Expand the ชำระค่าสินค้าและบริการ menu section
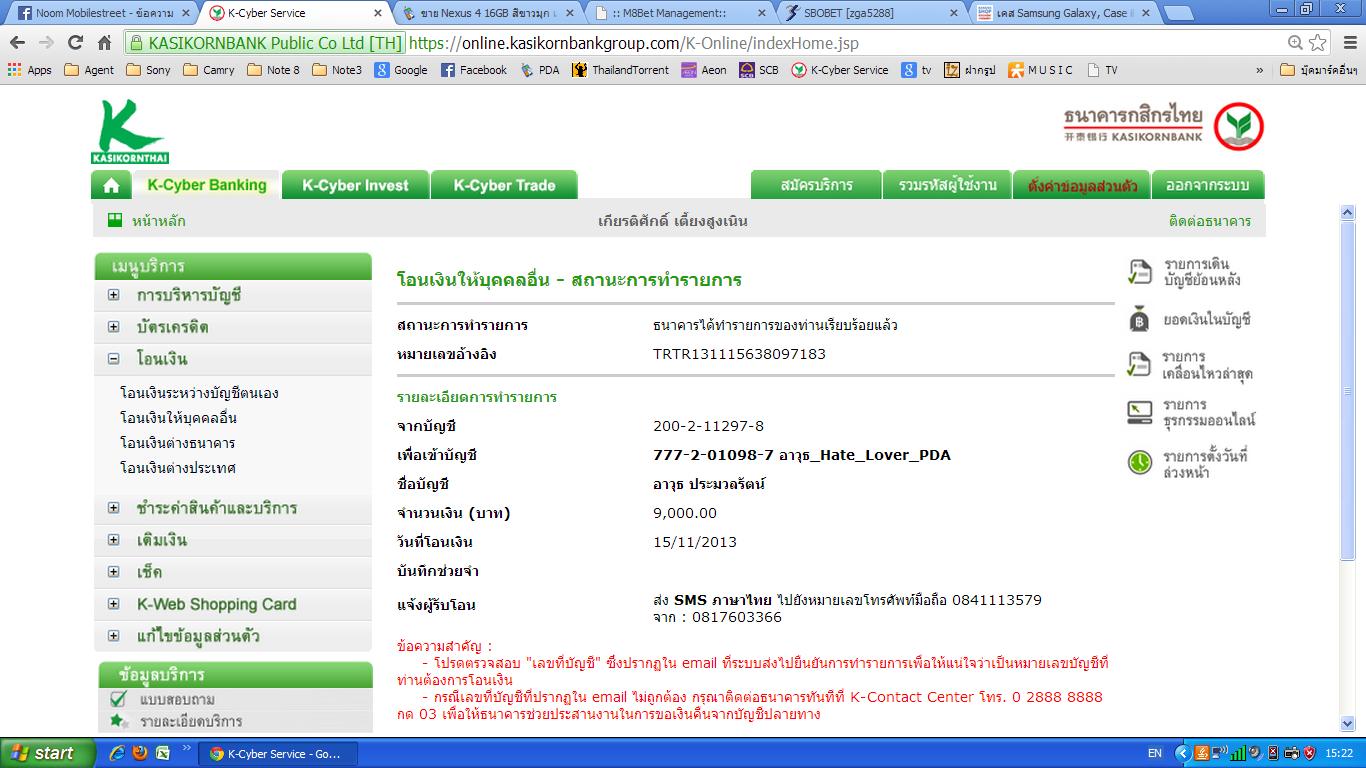Image resolution: width=1366 pixels, height=768 pixels. (114, 508)
